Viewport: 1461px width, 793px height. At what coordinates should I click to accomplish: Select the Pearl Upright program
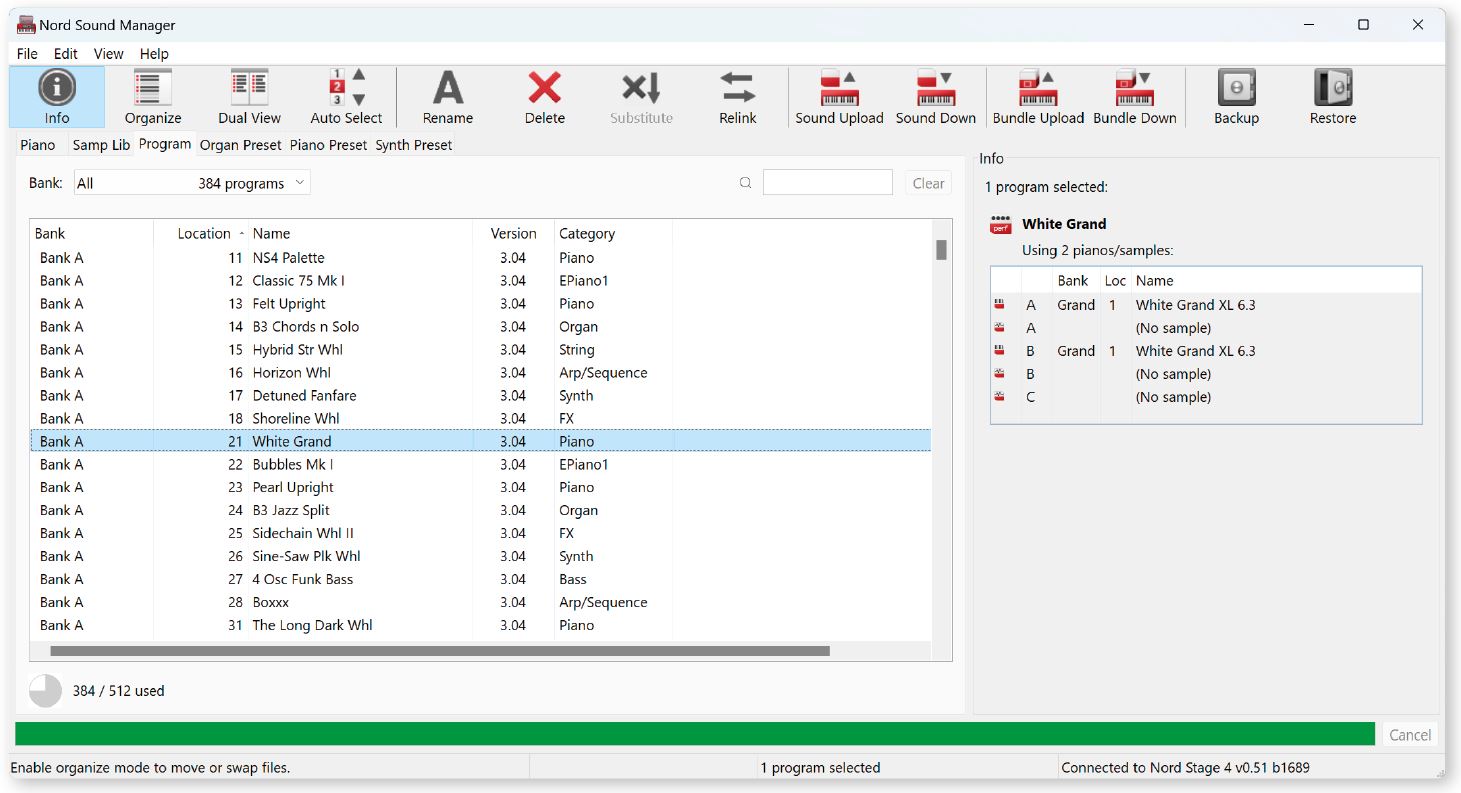[481, 488]
